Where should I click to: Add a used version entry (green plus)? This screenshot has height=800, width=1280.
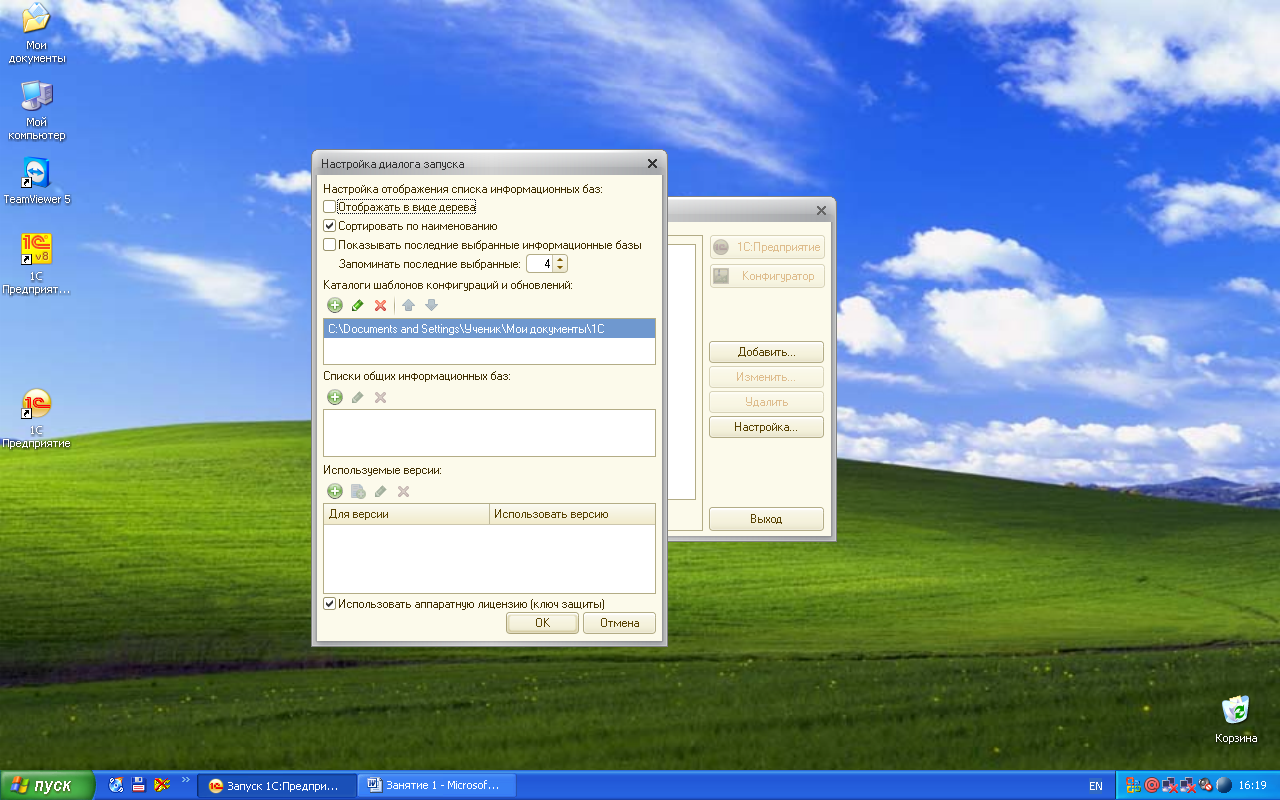pos(335,491)
